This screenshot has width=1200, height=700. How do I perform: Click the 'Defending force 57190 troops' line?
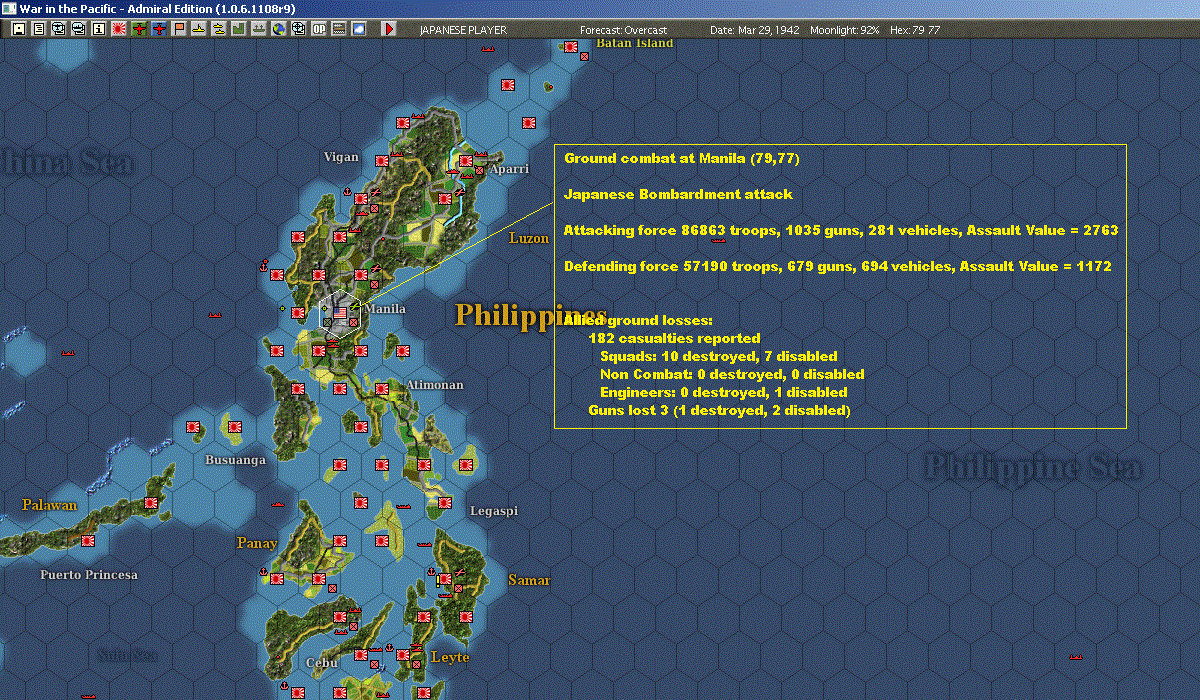(838, 266)
